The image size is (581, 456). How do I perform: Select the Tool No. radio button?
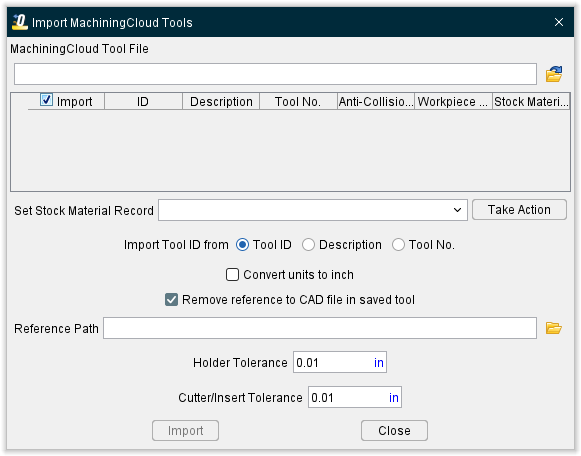[398, 245]
